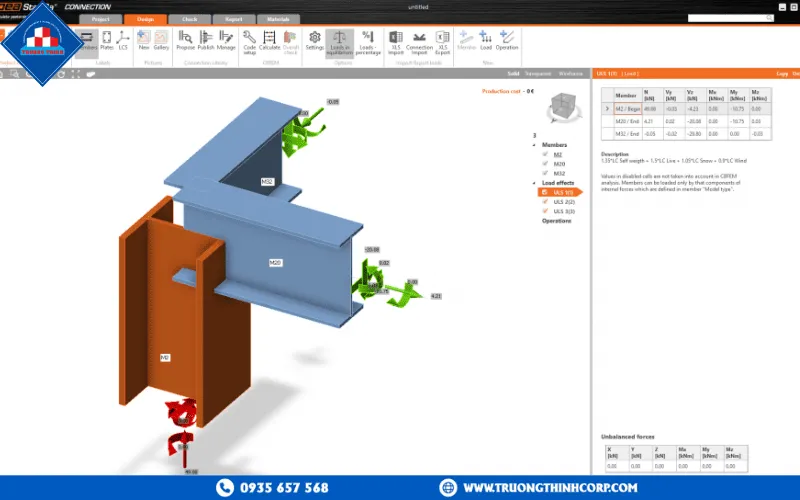
Task: Open the Gallery pictures icon
Action: (161, 40)
